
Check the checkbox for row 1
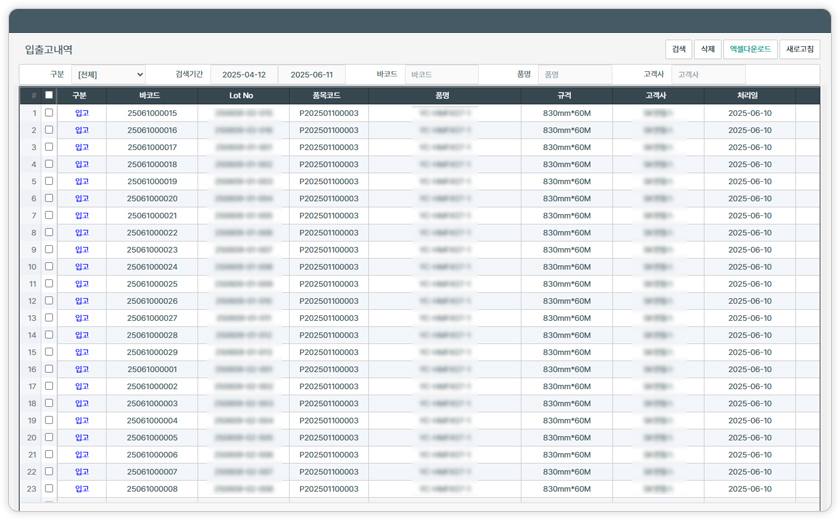(x=49, y=113)
